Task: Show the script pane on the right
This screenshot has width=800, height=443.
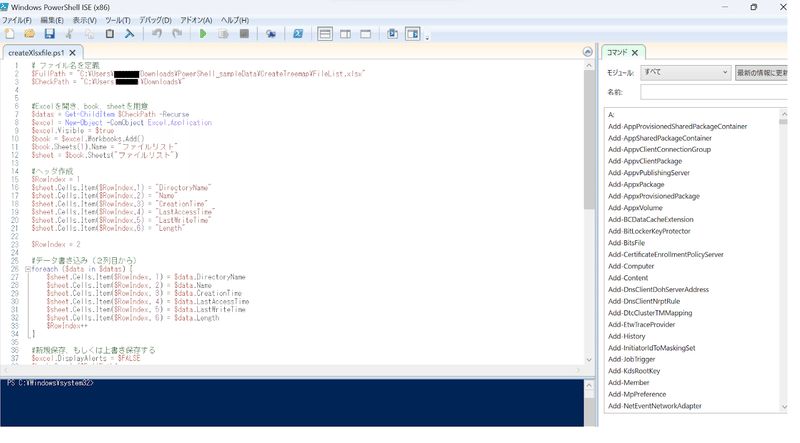Action: point(345,34)
